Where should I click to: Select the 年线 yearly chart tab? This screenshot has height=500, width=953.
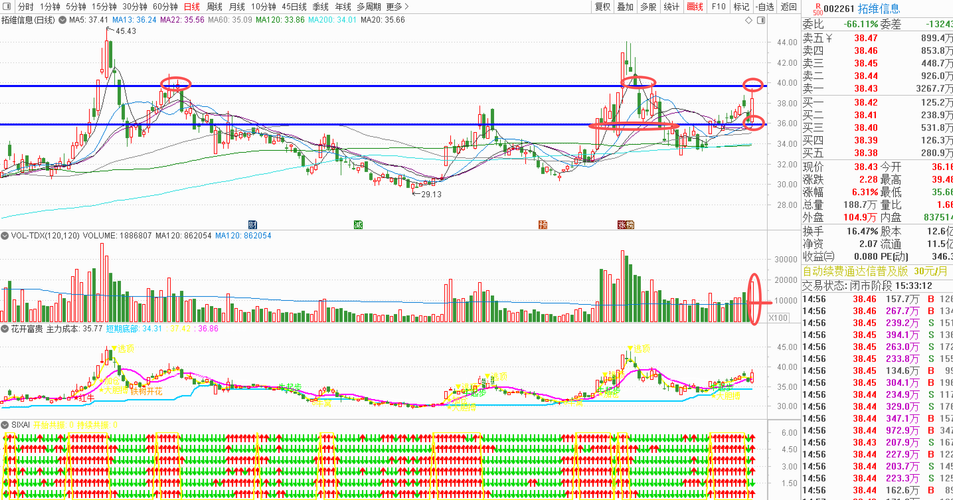(343, 7)
